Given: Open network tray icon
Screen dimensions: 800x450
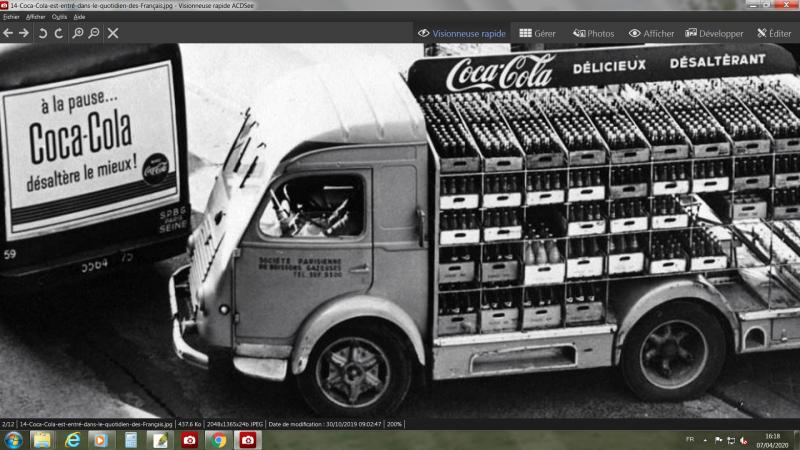Looking at the screenshot, I should pos(731,440).
